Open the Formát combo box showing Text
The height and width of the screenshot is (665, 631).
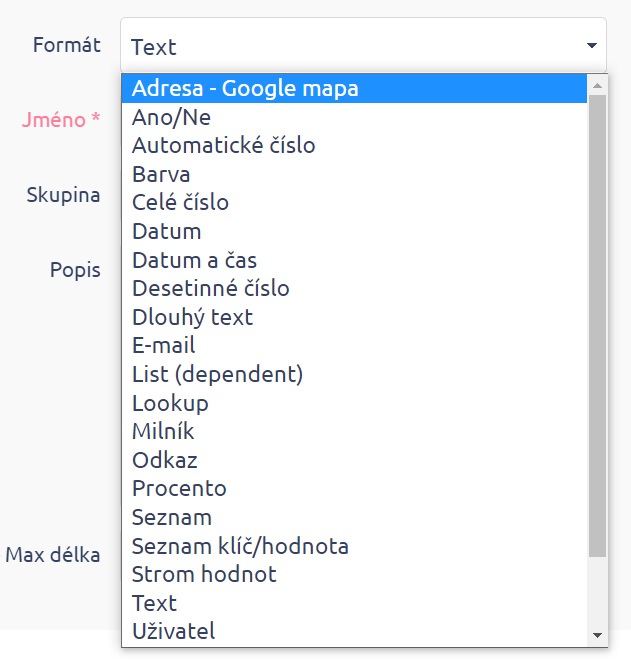coord(362,46)
